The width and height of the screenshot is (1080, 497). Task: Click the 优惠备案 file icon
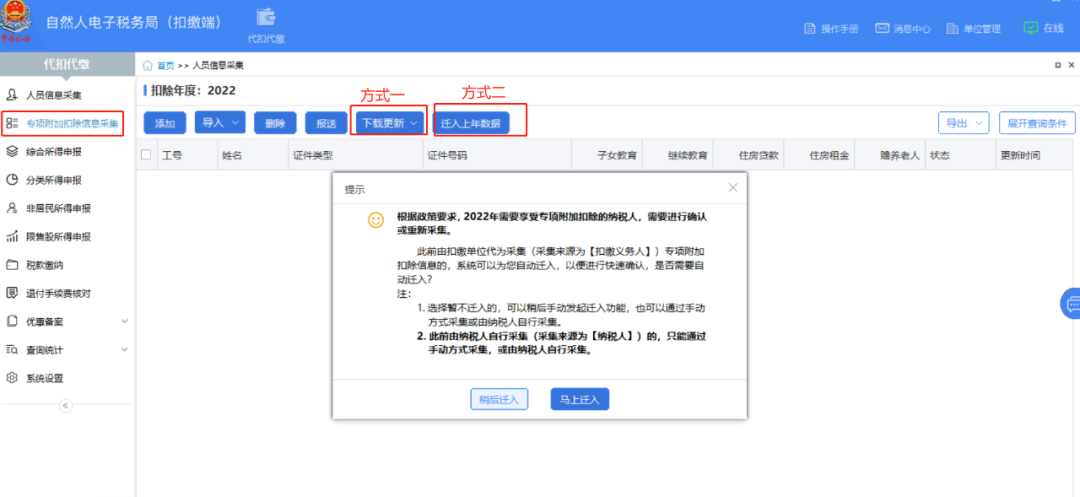click(x=11, y=321)
